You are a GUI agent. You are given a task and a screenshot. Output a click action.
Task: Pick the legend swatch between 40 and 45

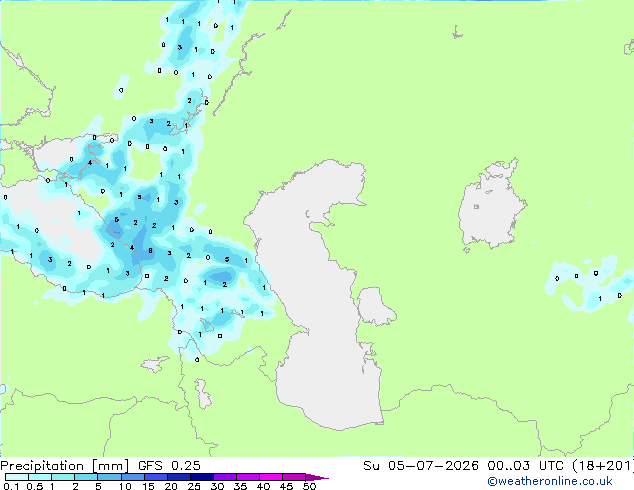(271, 477)
